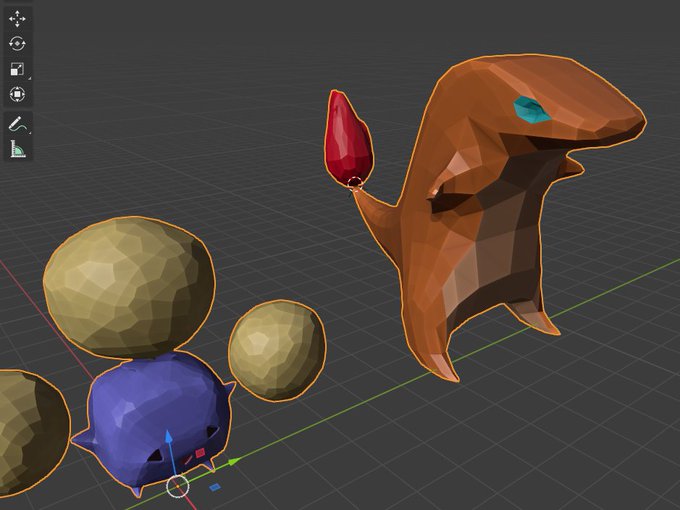Select the teal eye on orange character

[532, 109]
